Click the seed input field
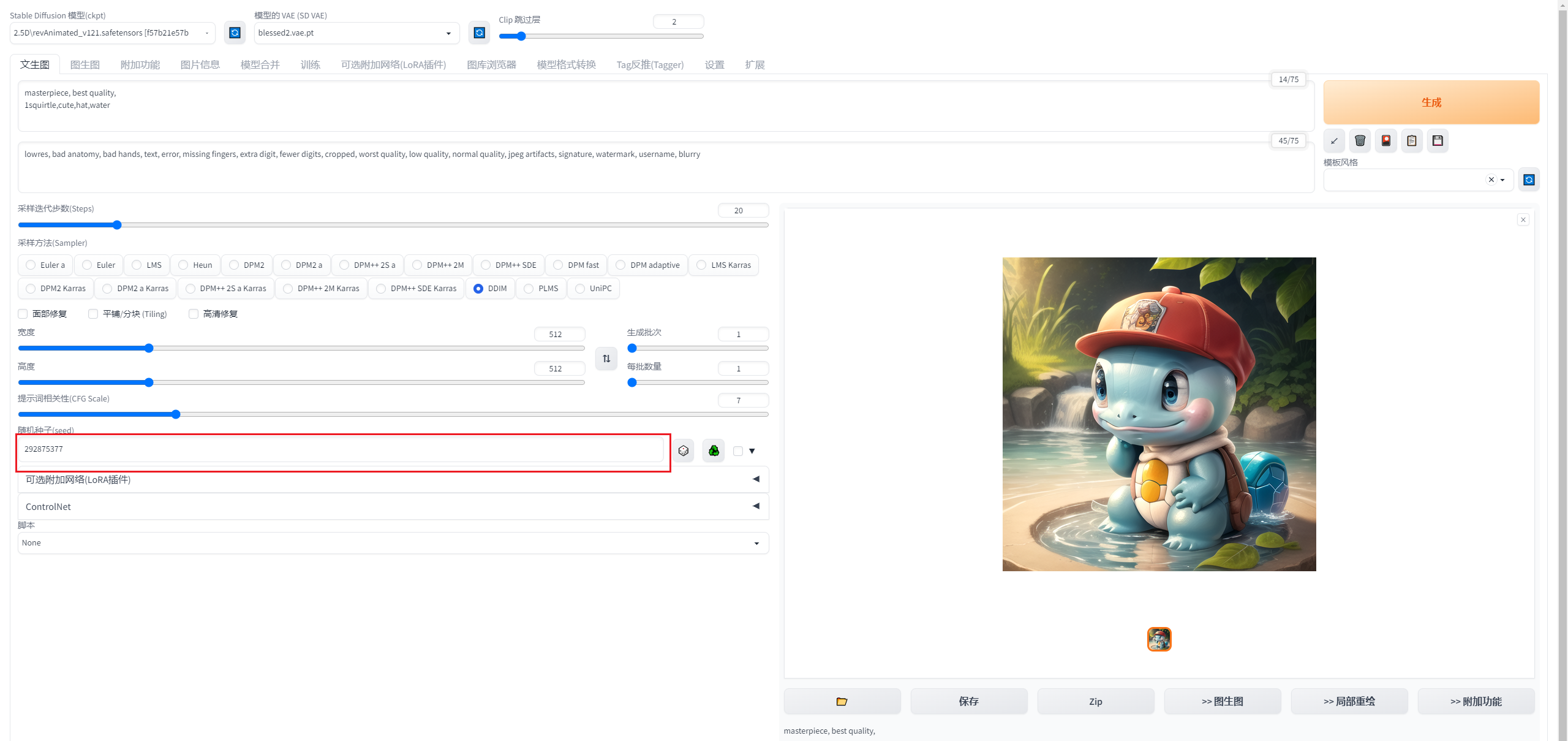 pyautogui.click(x=341, y=449)
